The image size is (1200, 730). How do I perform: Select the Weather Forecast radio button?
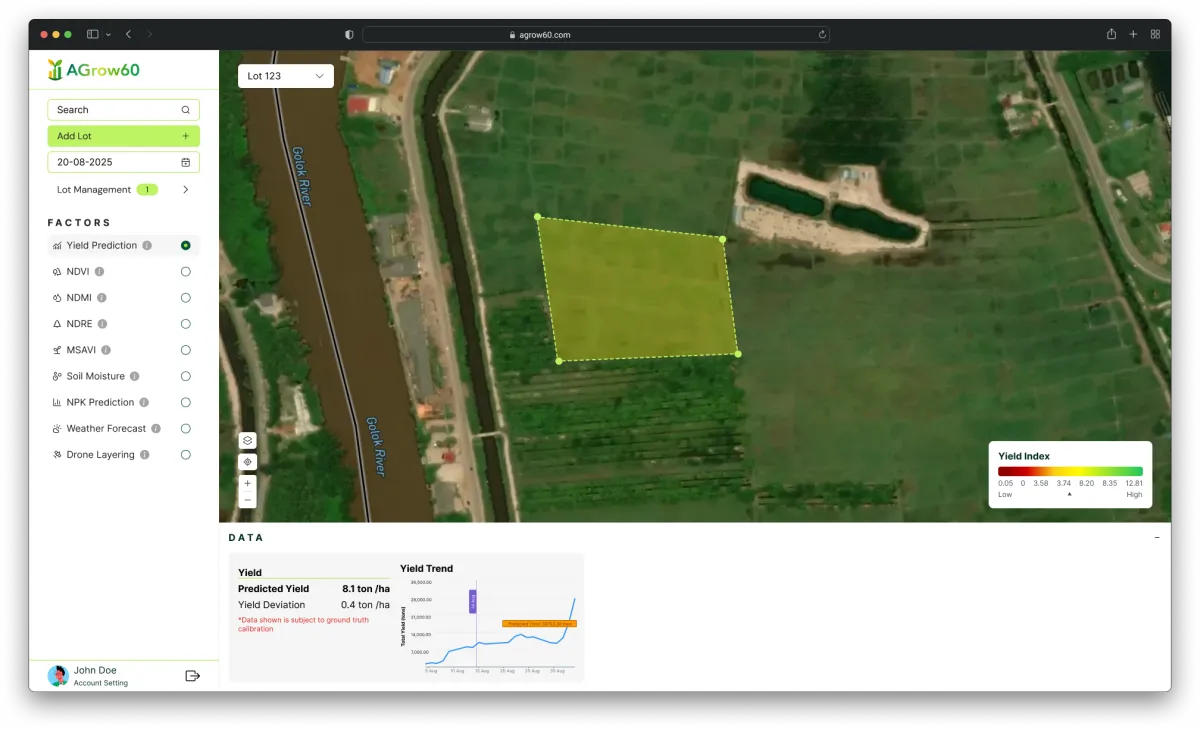point(185,428)
